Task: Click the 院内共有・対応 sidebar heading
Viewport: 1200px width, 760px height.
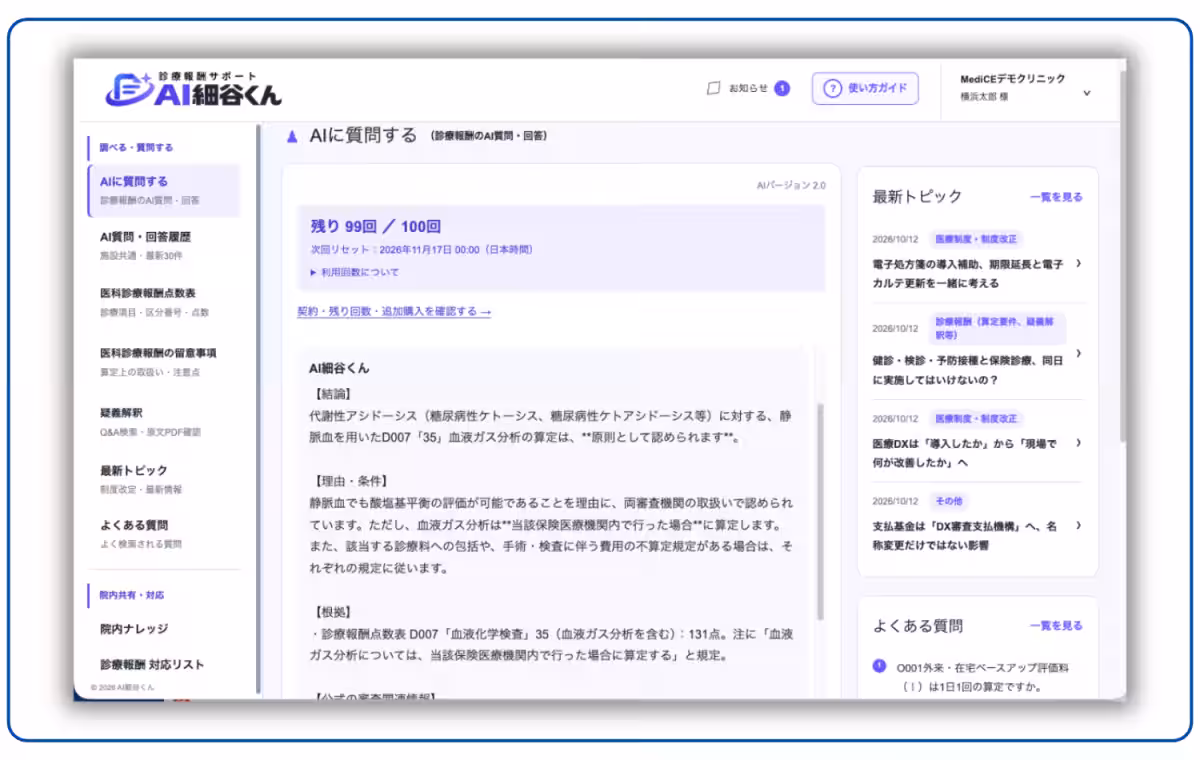Action: point(132,595)
